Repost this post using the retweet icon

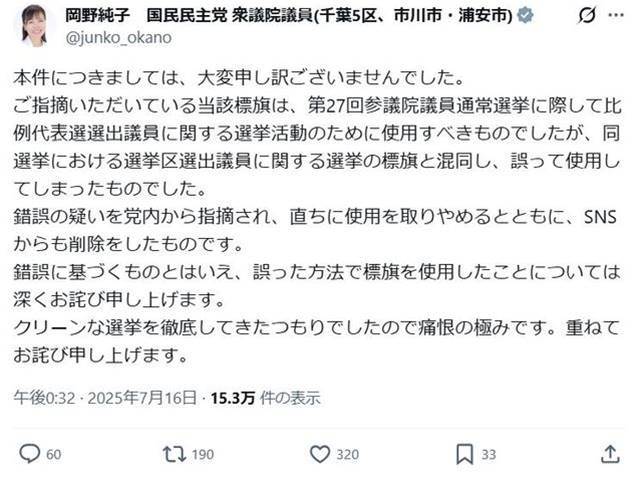point(174,455)
